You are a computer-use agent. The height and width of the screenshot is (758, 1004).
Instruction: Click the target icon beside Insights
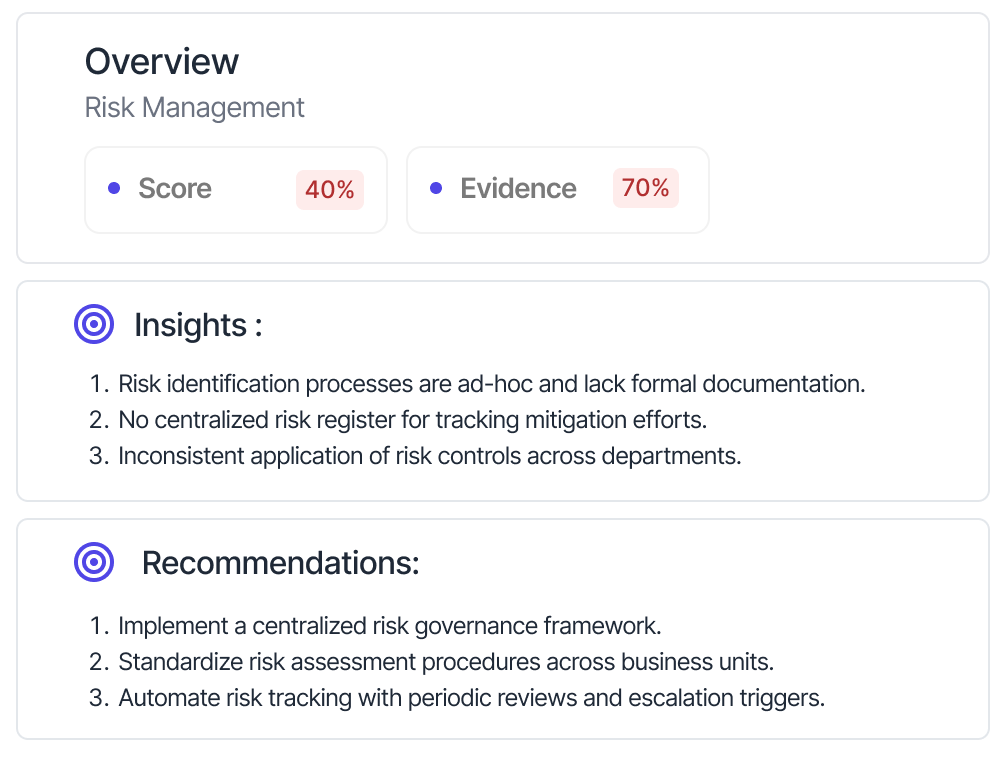tap(93, 324)
